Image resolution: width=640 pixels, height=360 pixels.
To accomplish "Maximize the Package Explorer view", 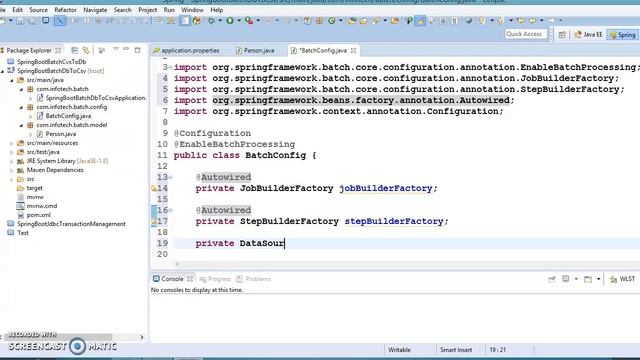I will pyautogui.click(x=138, y=50).
